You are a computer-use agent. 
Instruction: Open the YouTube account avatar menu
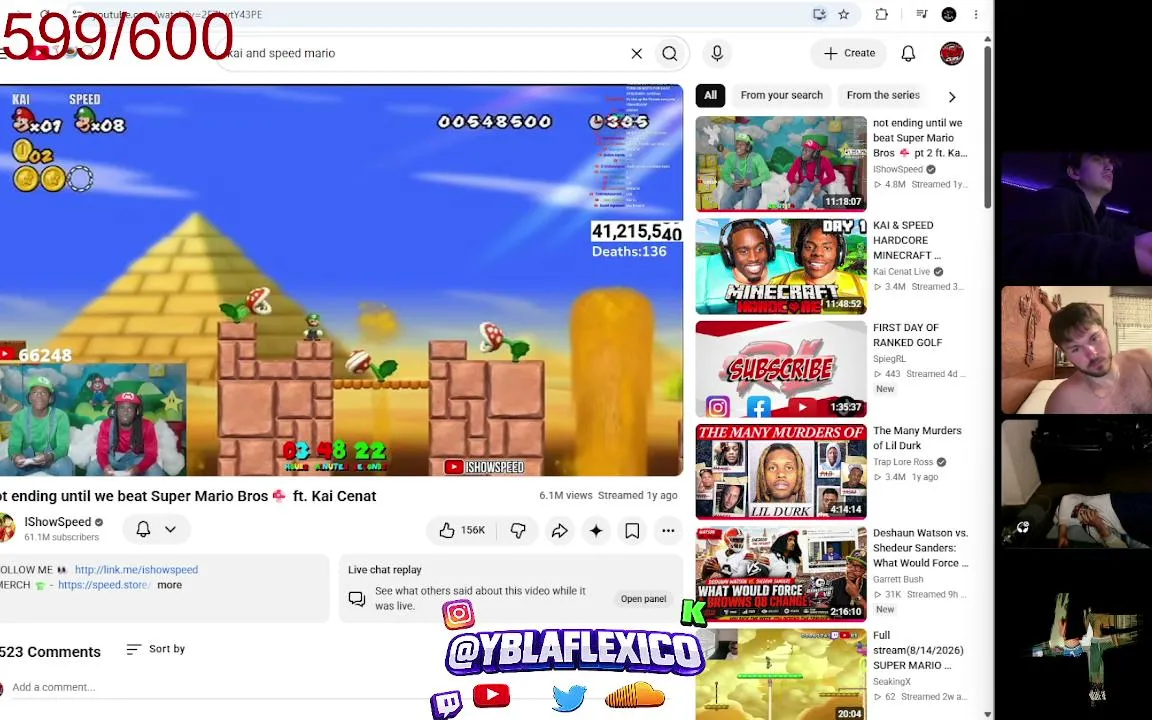point(951,53)
